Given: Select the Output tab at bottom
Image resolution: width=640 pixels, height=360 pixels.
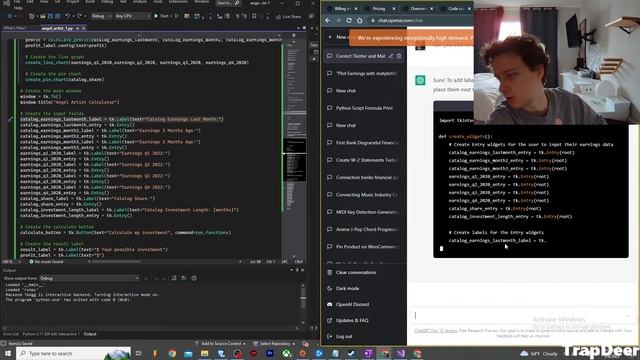Looking at the screenshot, I should 90,334.
